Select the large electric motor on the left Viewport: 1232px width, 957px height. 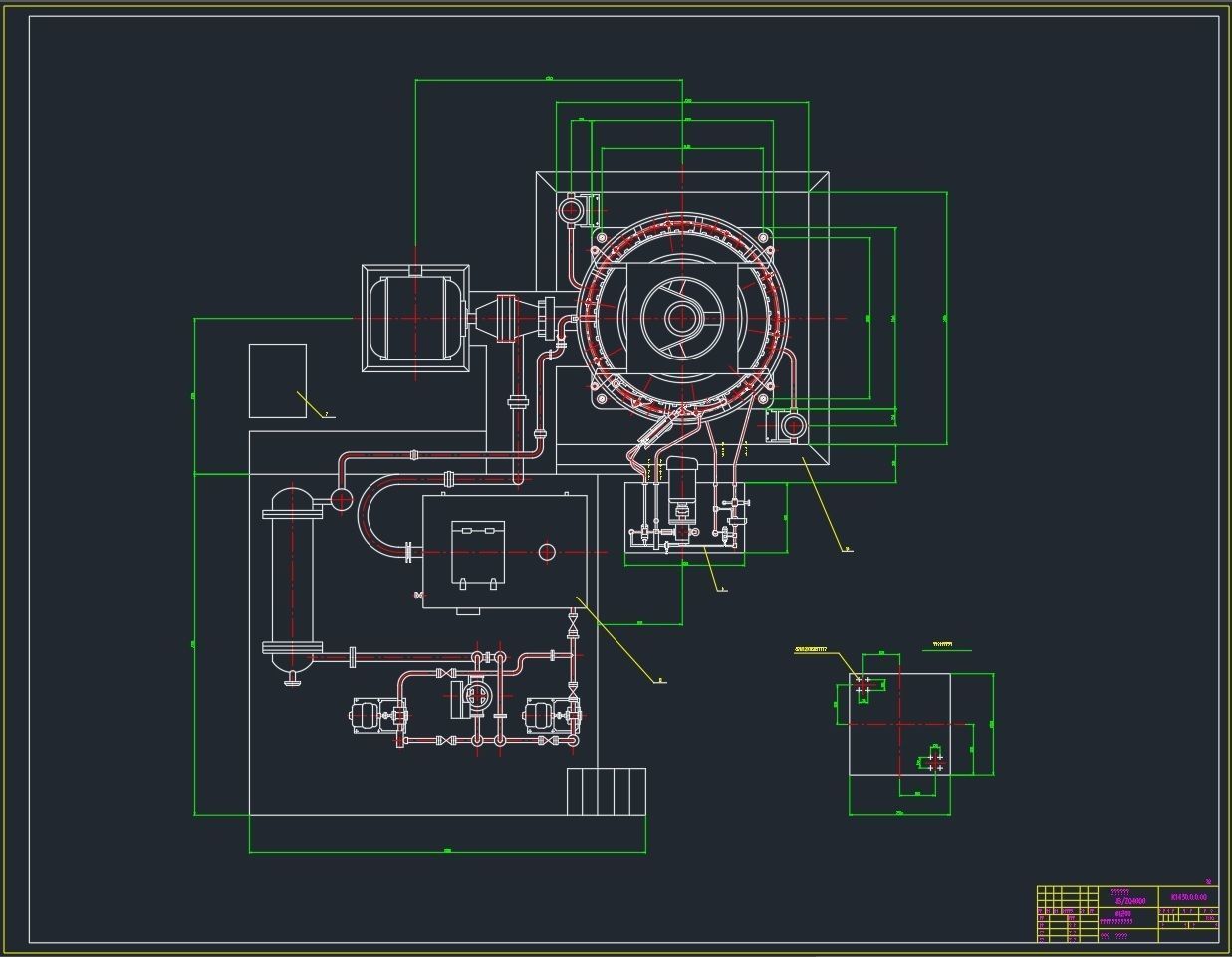coord(415,319)
